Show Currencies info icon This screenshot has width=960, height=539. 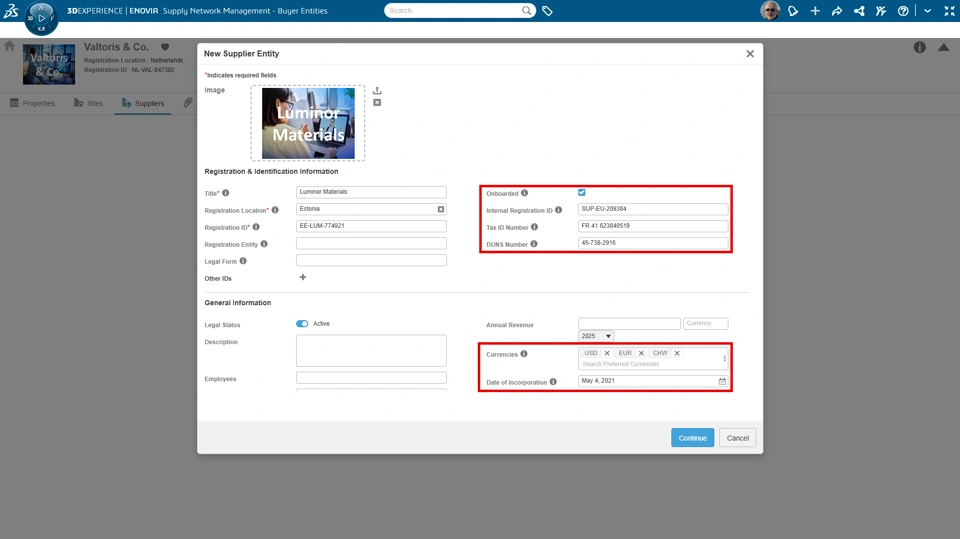tap(524, 354)
